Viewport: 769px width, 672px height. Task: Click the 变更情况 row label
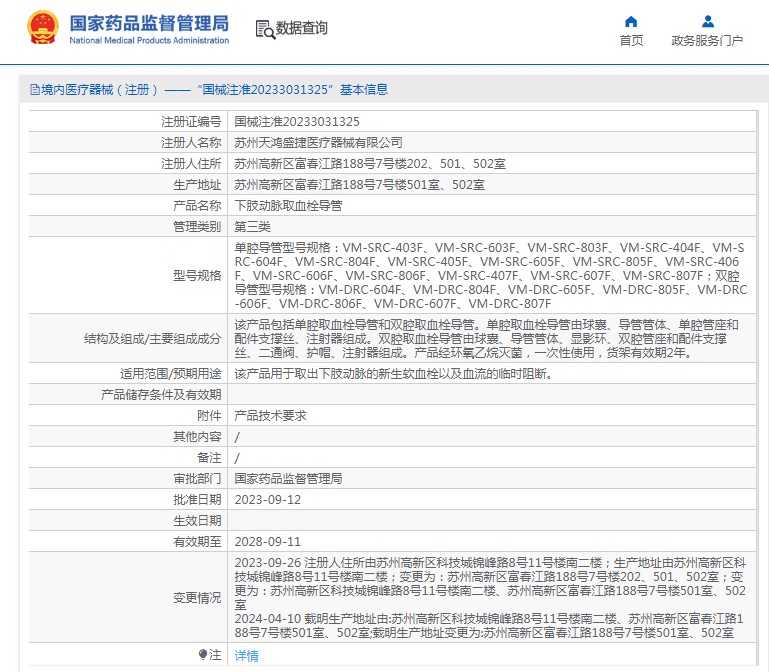(x=197, y=597)
